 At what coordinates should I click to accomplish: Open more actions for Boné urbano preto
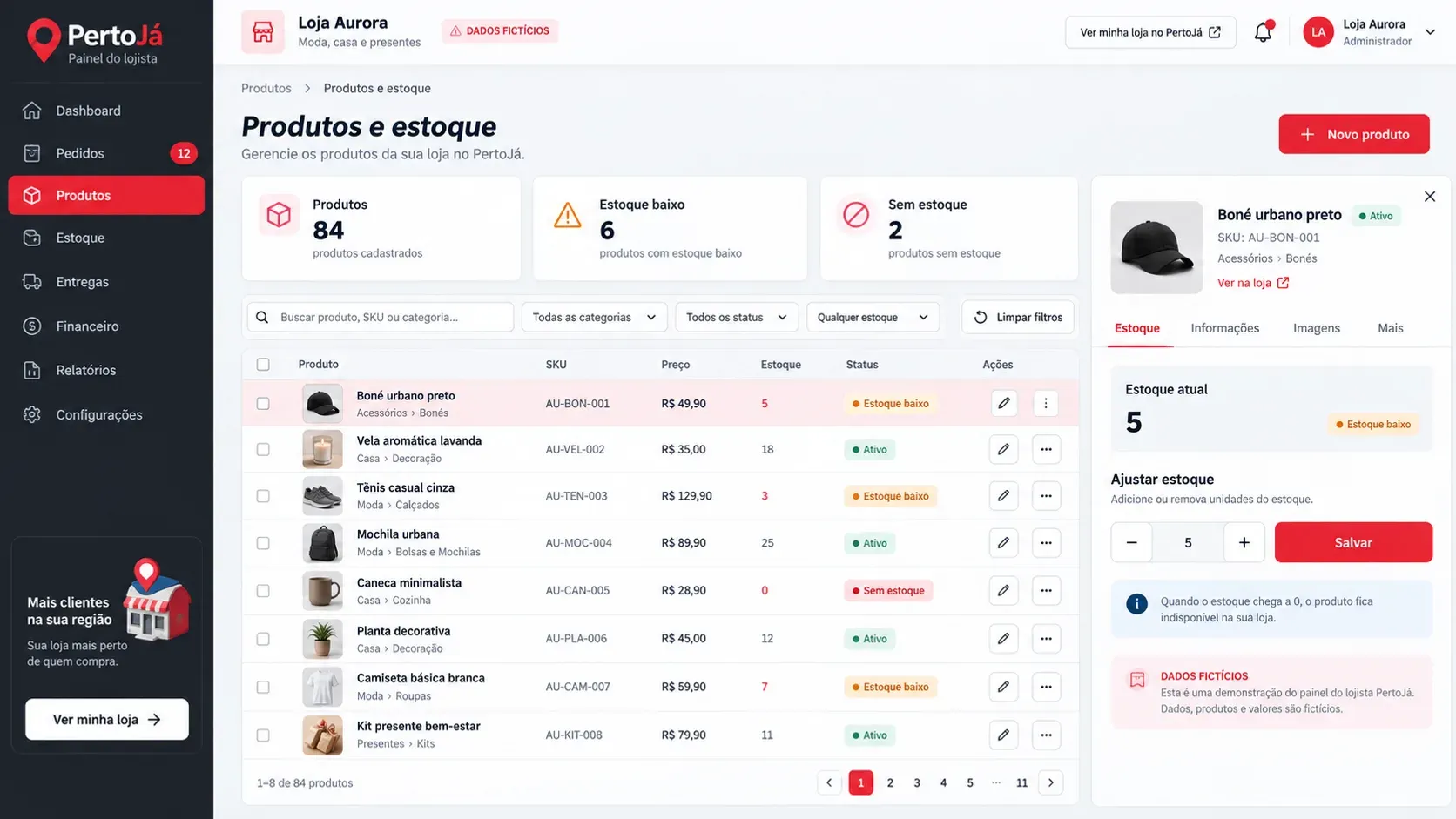pyautogui.click(x=1046, y=403)
